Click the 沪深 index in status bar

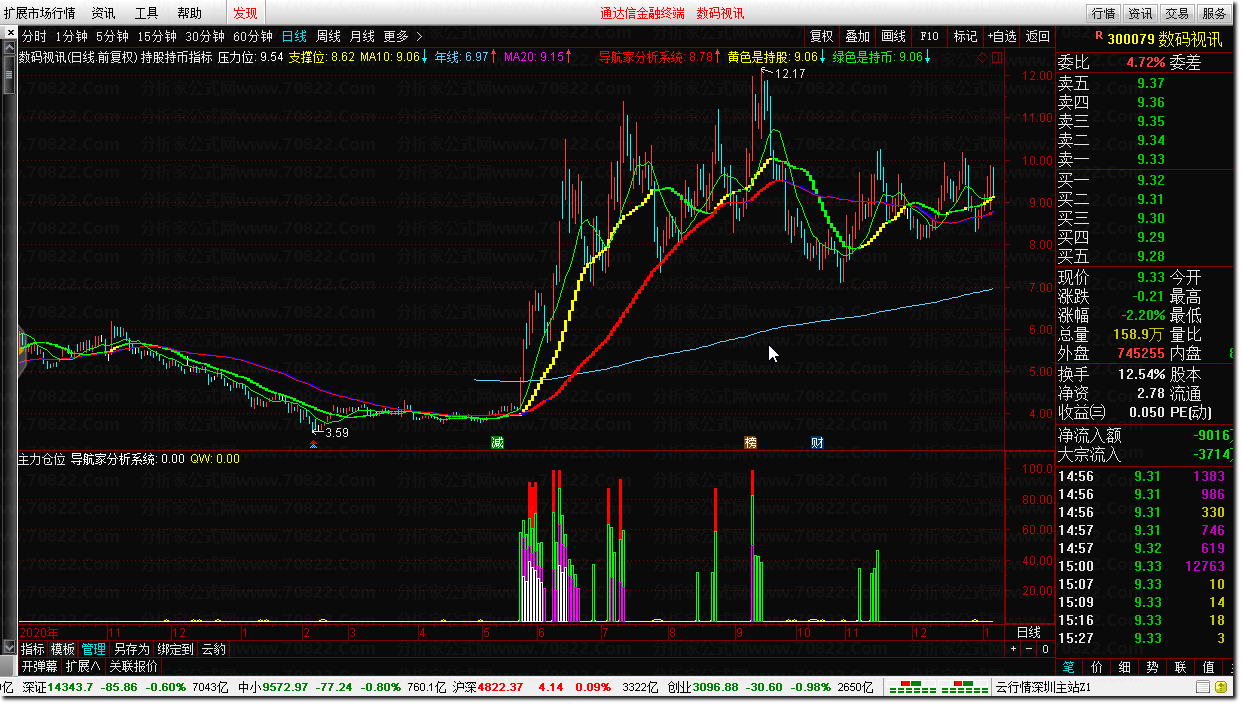point(464,688)
